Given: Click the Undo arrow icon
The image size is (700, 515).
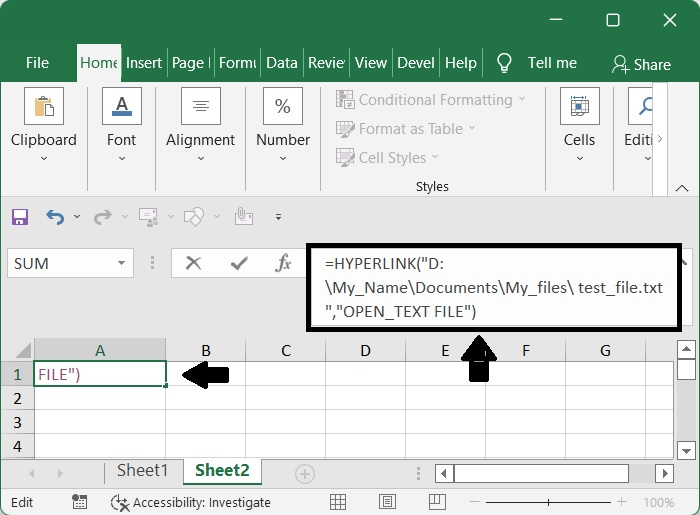Looking at the screenshot, I should (54, 216).
